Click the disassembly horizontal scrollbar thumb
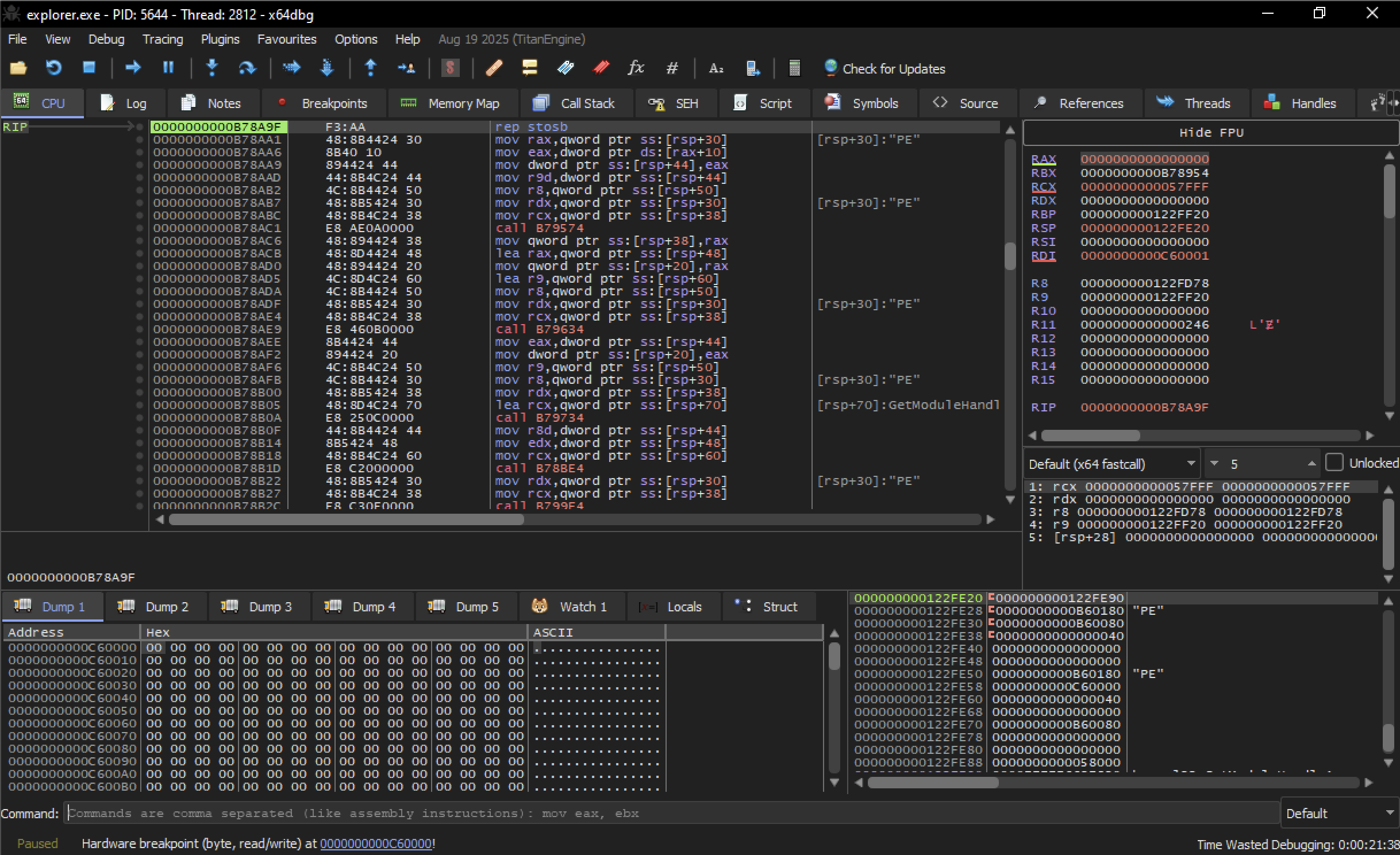This screenshot has width=1400, height=855. pyautogui.click(x=346, y=519)
